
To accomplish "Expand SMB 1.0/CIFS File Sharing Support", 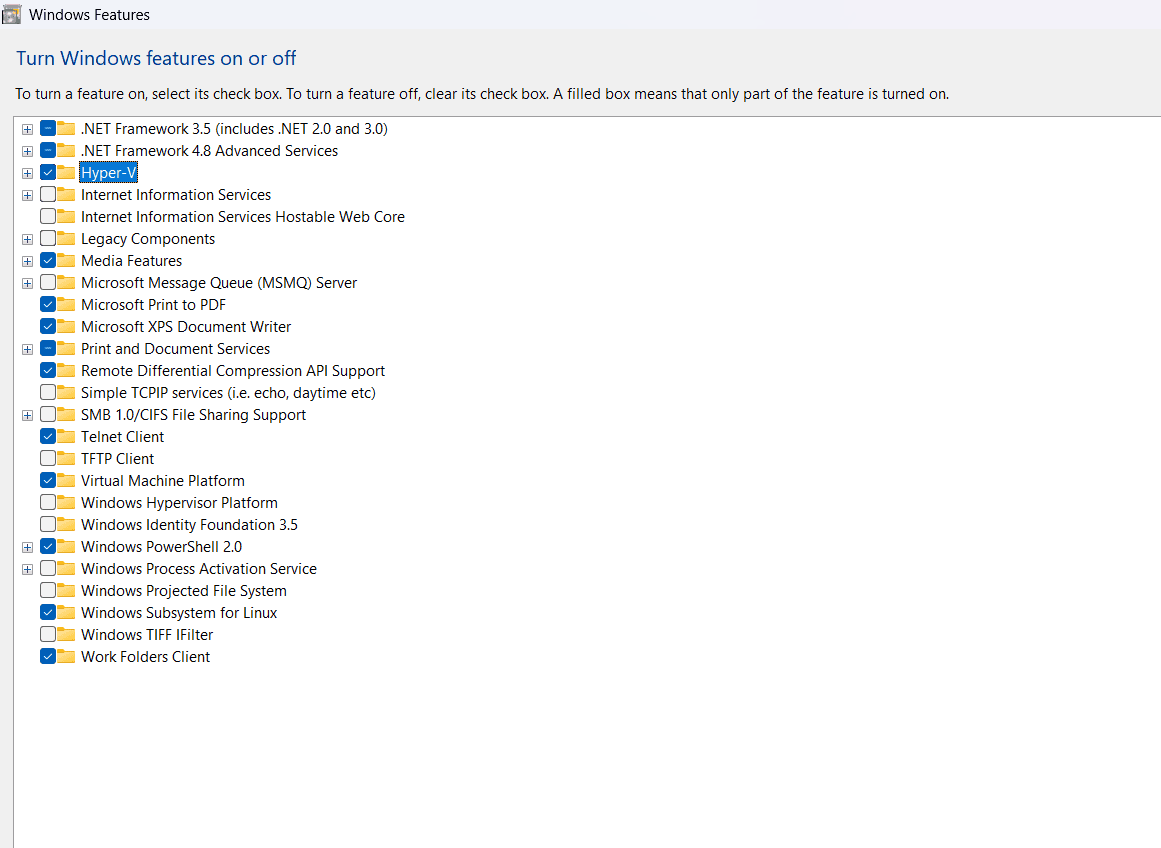I will 27,415.
